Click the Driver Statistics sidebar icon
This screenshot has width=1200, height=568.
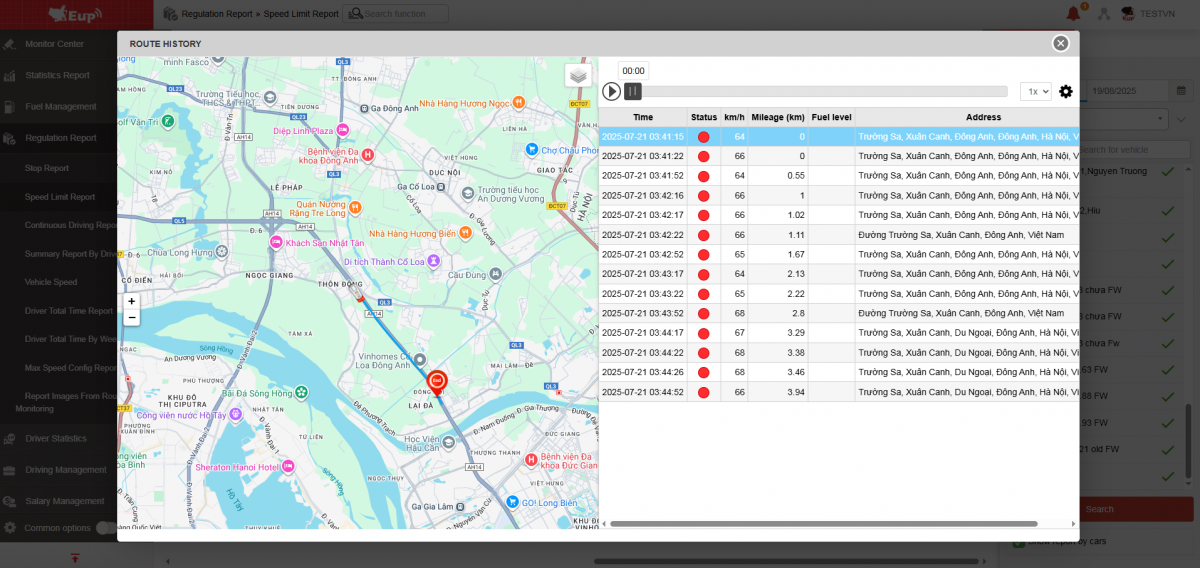click(x=9, y=438)
